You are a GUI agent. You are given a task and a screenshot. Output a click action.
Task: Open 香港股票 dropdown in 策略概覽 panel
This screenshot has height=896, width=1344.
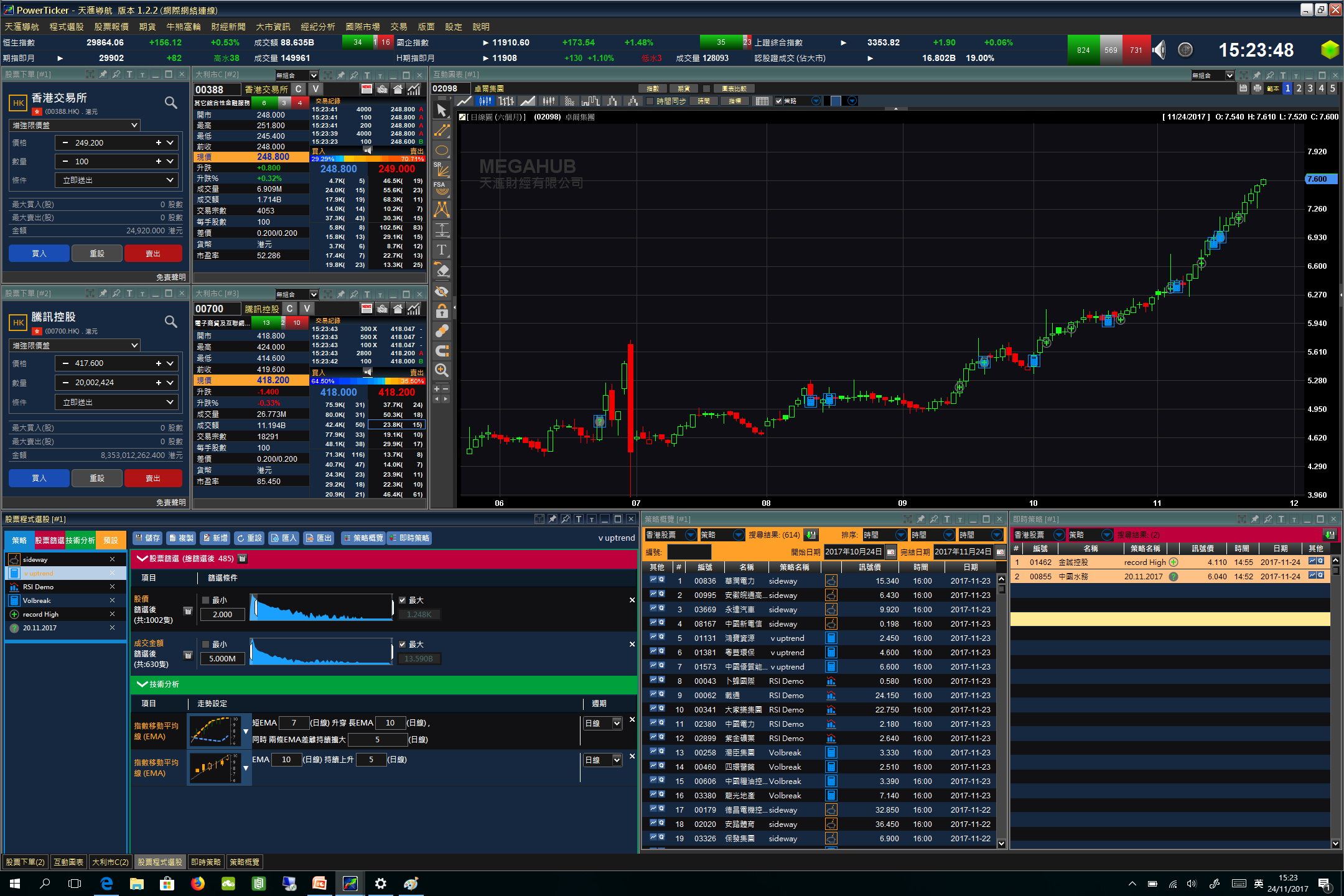(x=671, y=534)
